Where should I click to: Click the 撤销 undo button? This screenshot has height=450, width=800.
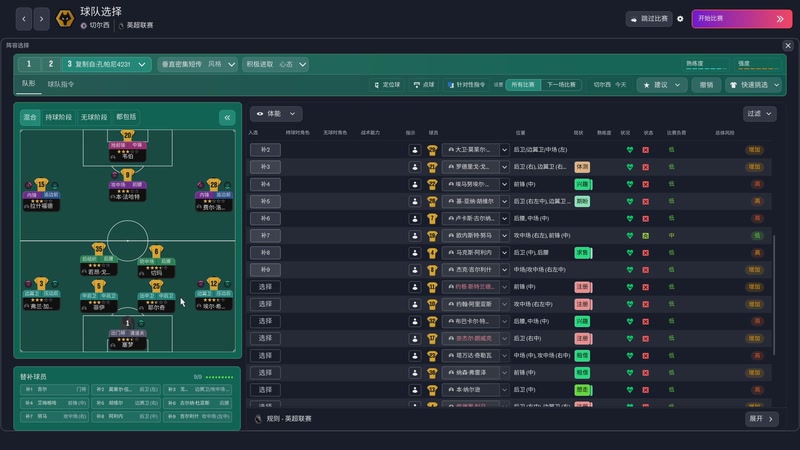point(706,85)
